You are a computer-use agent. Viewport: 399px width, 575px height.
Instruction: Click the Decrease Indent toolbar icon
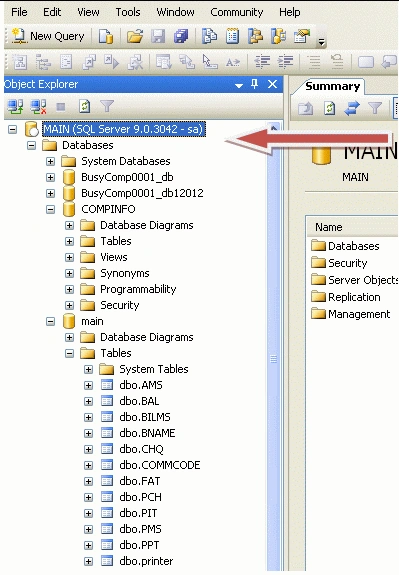(262, 62)
